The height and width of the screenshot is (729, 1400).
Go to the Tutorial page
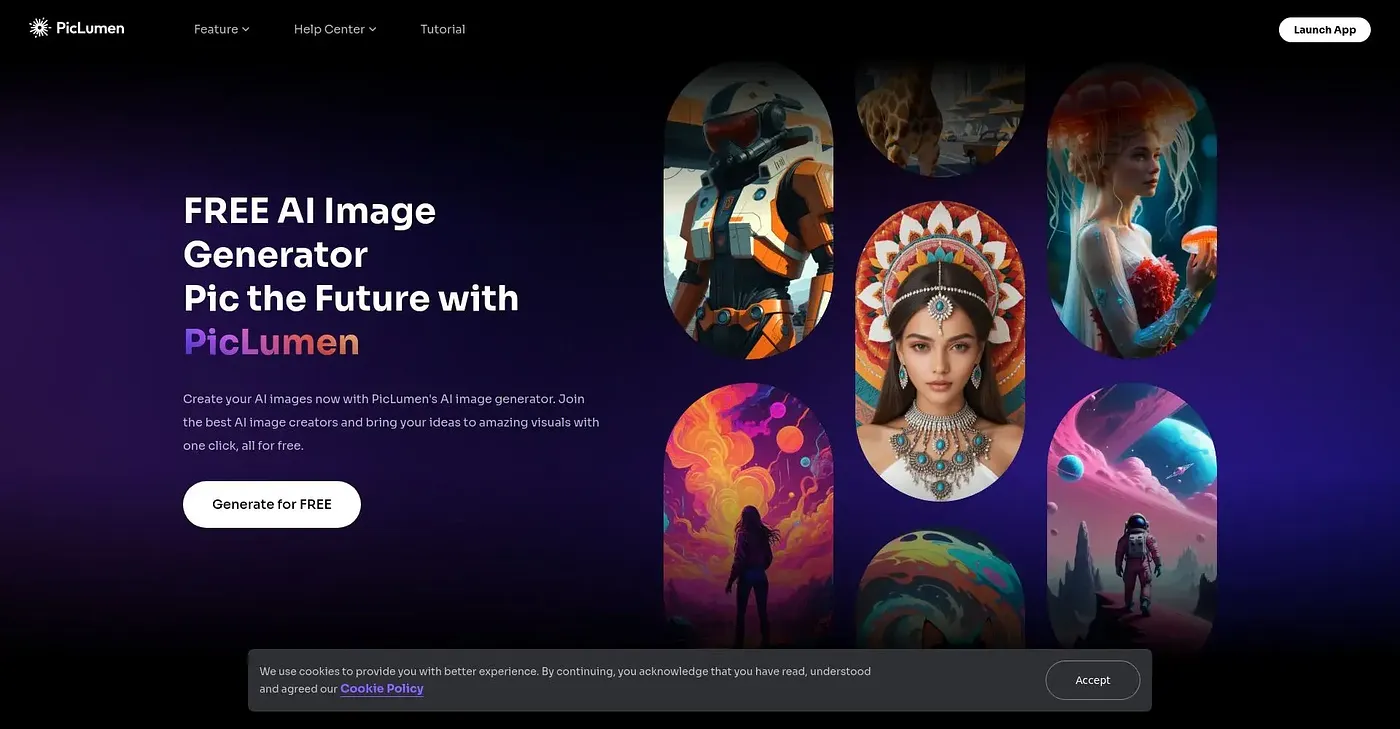[443, 29]
